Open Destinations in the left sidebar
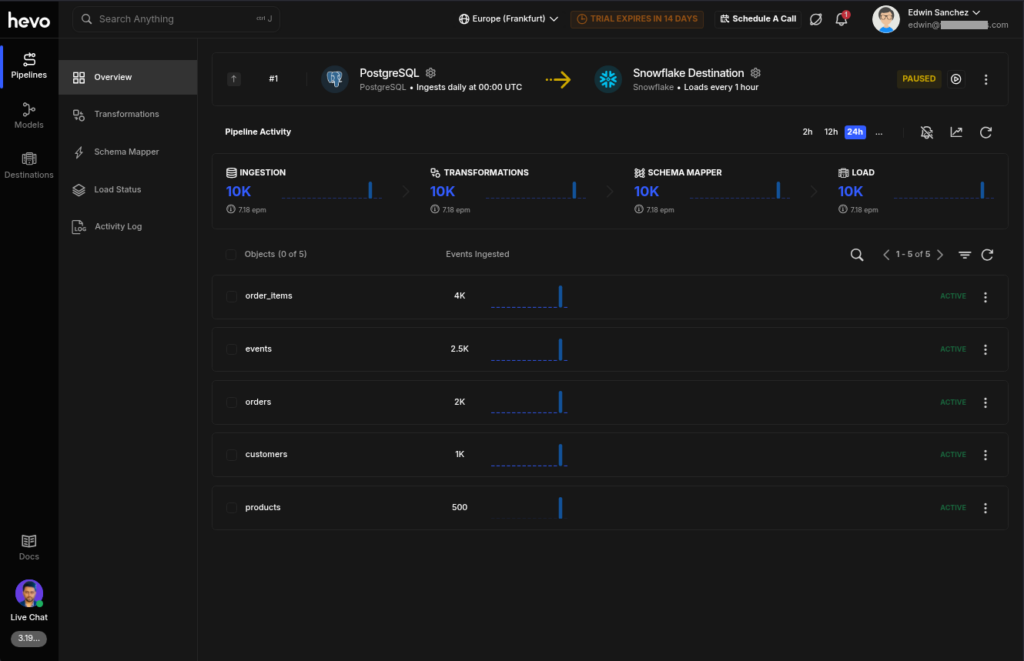Viewport: 1024px width, 661px height. 29,166
